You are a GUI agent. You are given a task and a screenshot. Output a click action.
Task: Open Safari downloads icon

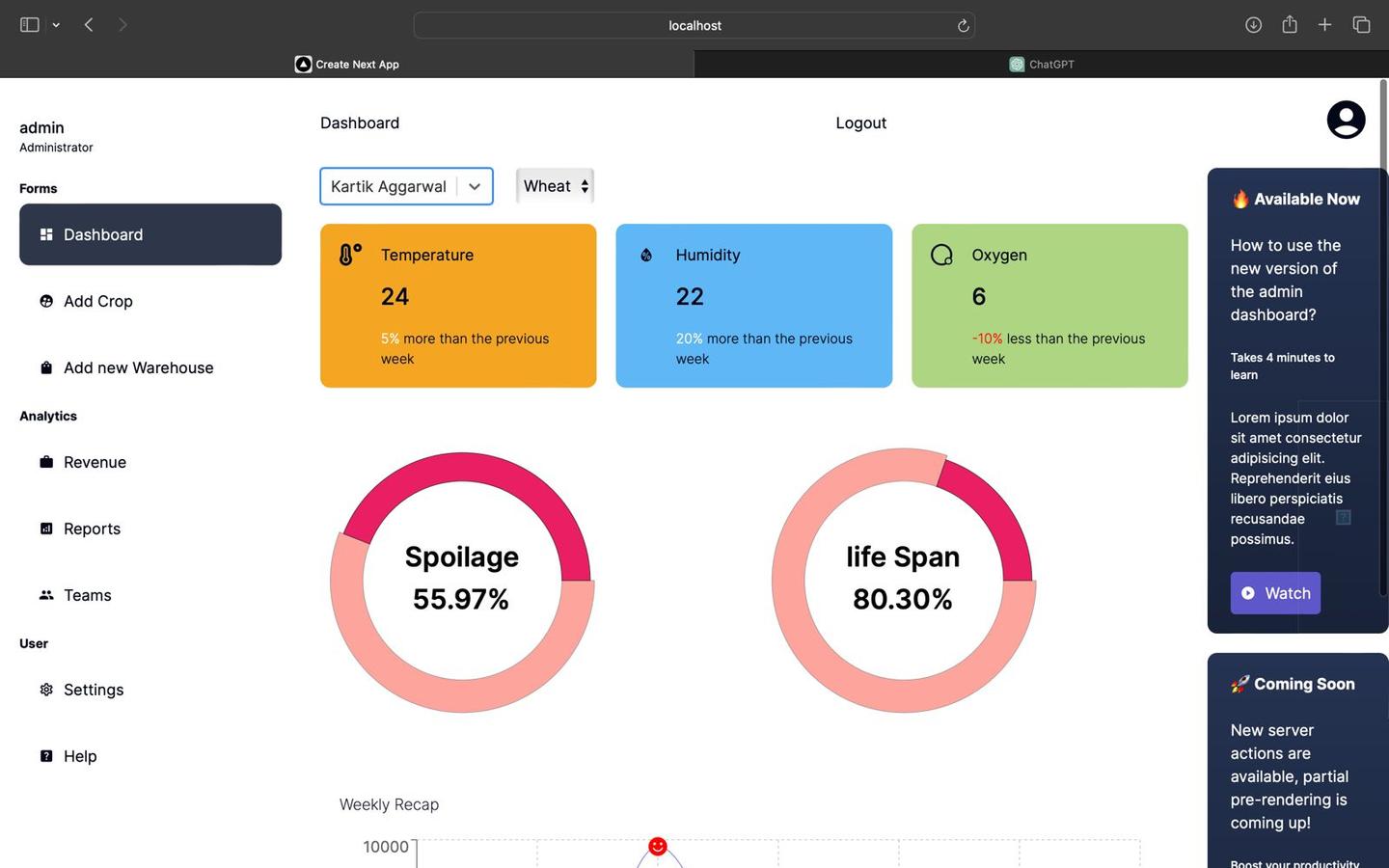tap(1253, 25)
